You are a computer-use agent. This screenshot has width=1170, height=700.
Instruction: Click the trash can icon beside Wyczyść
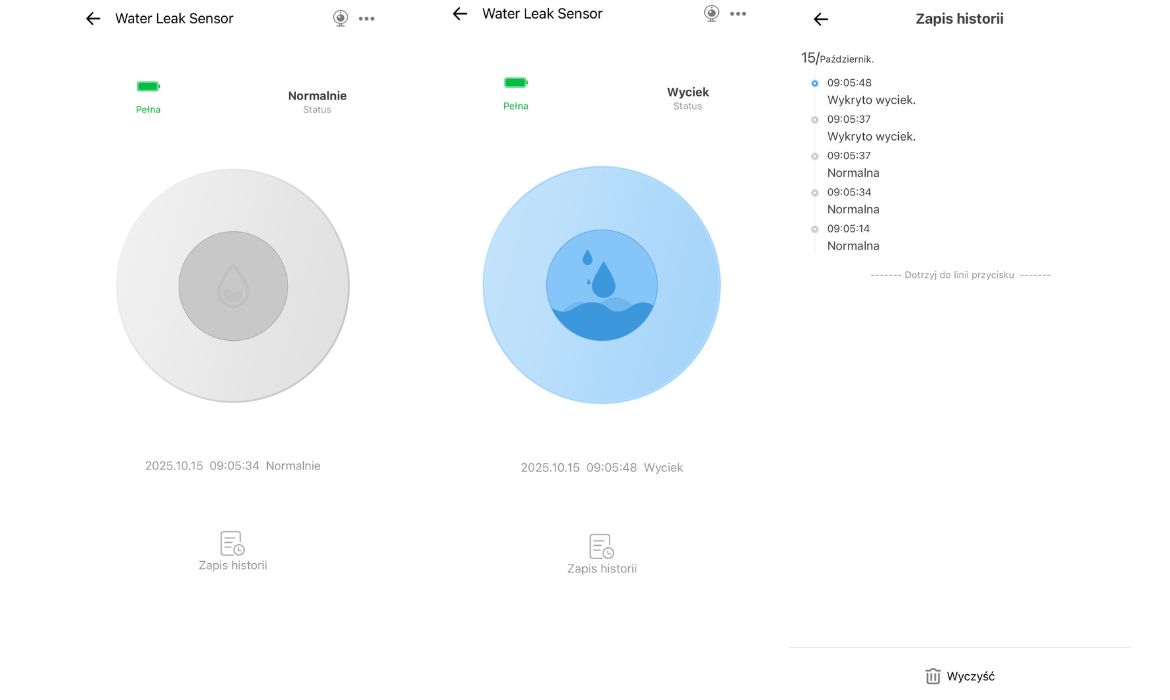coord(933,677)
